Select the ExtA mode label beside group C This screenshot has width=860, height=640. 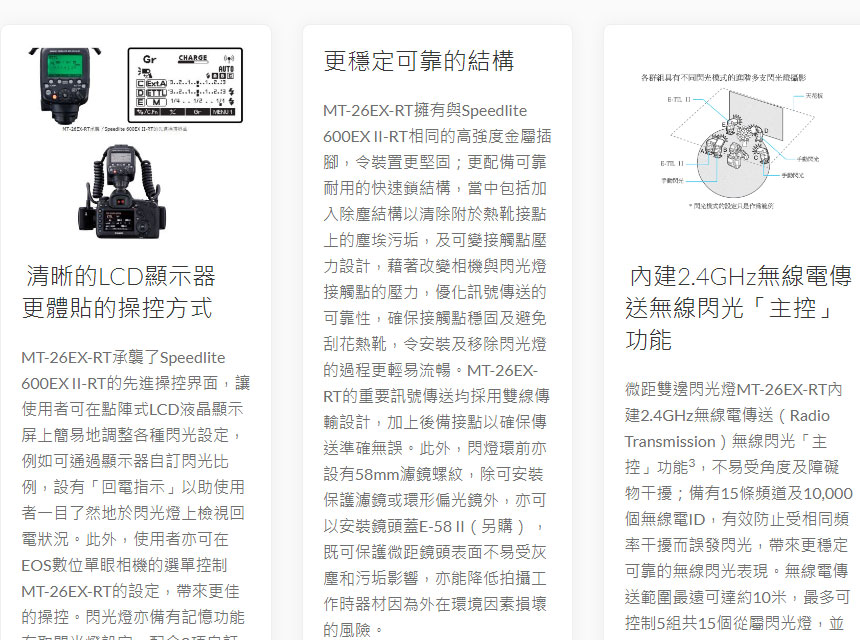coord(154,82)
